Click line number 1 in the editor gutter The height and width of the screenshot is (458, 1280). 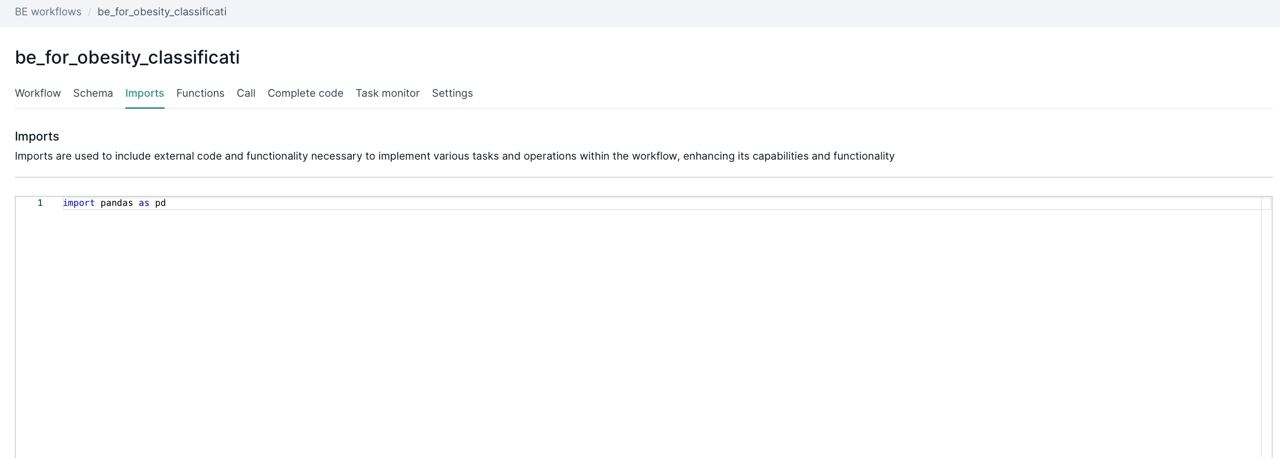[x=40, y=203]
